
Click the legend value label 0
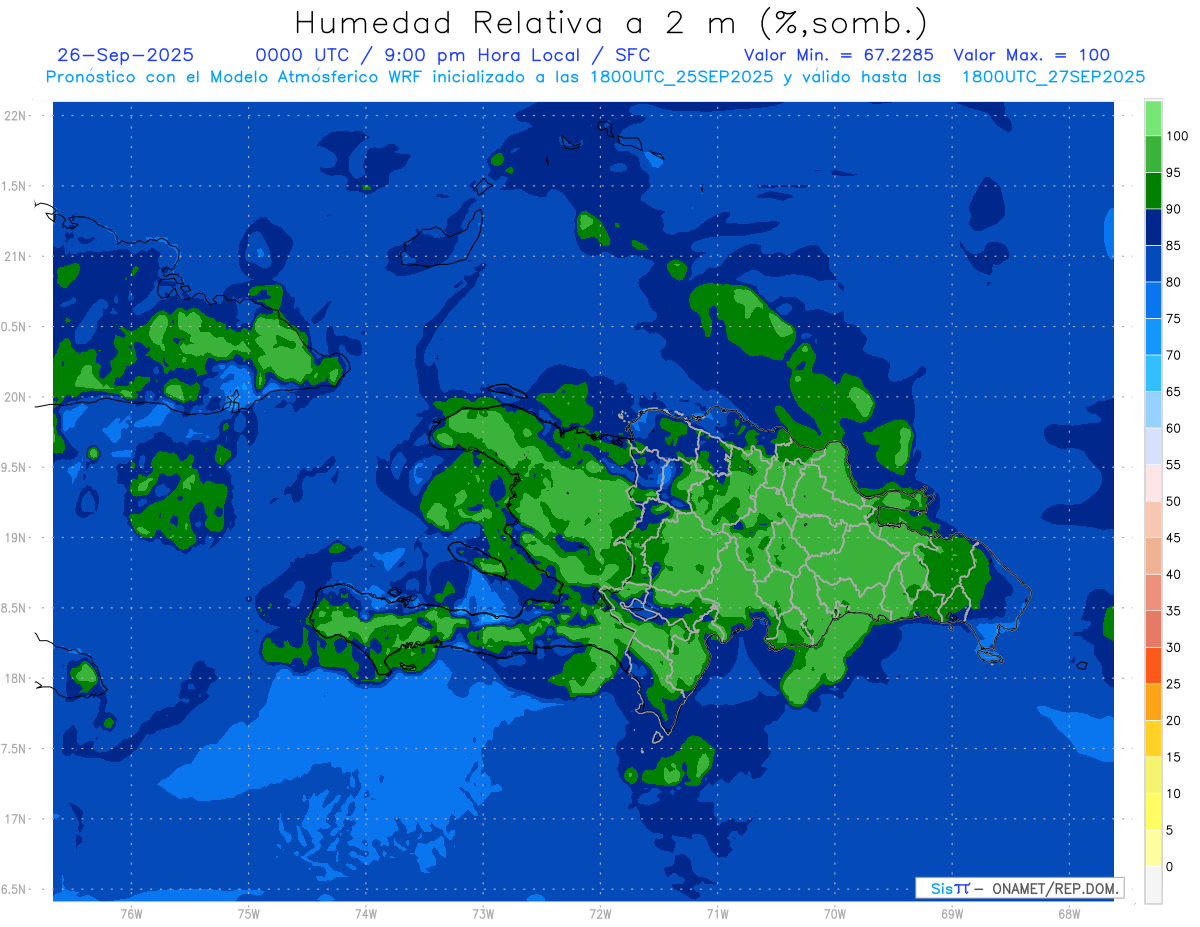1170,866
